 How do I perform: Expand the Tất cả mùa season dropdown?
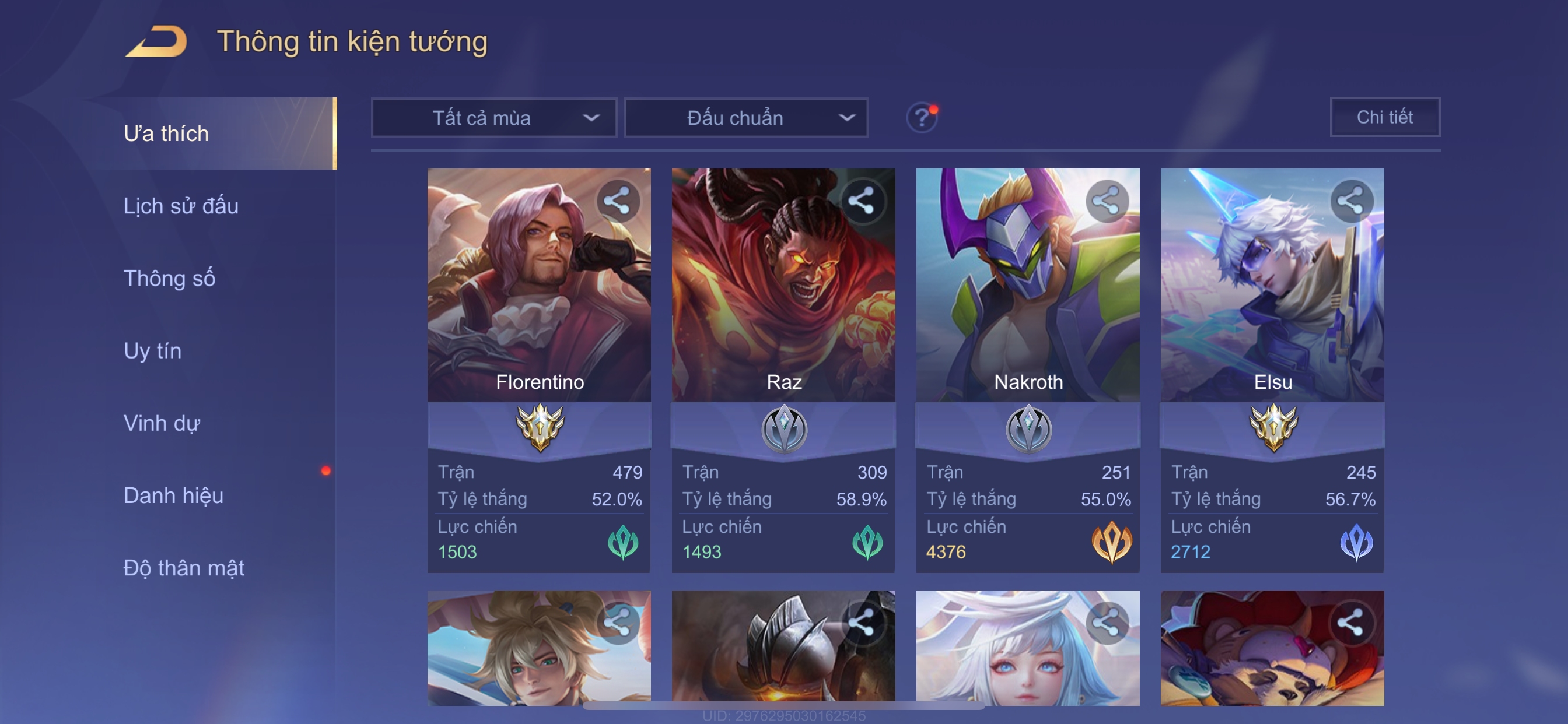point(494,117)
